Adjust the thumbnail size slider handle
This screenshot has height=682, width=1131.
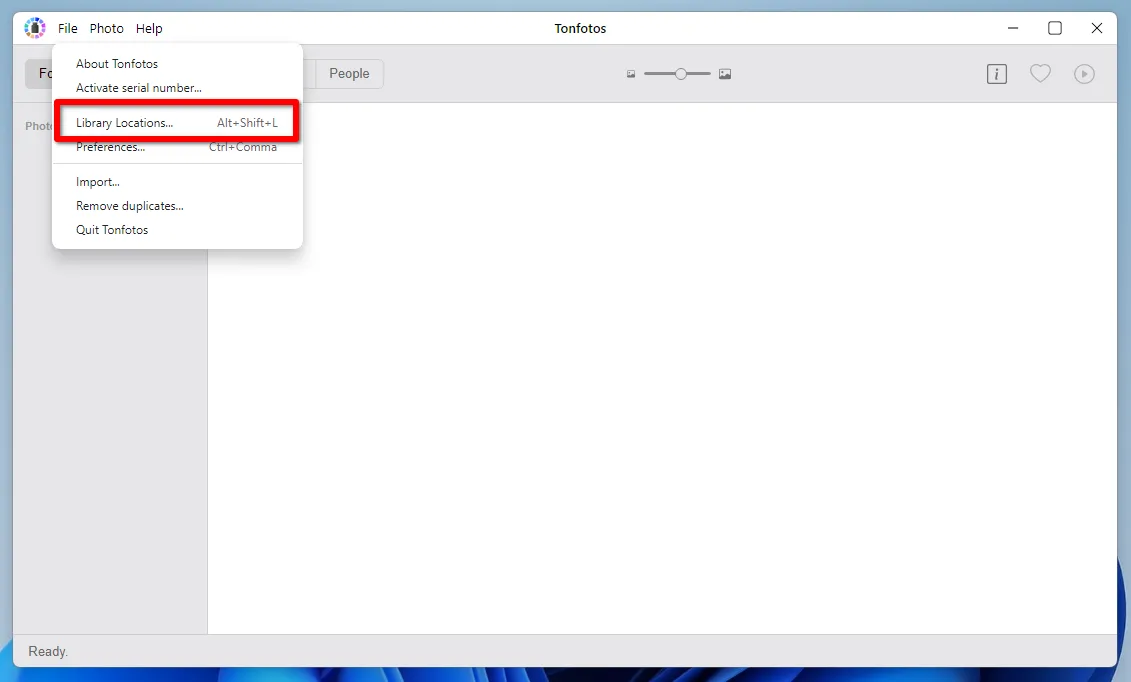pyautogui.click(x=681, y=74)
